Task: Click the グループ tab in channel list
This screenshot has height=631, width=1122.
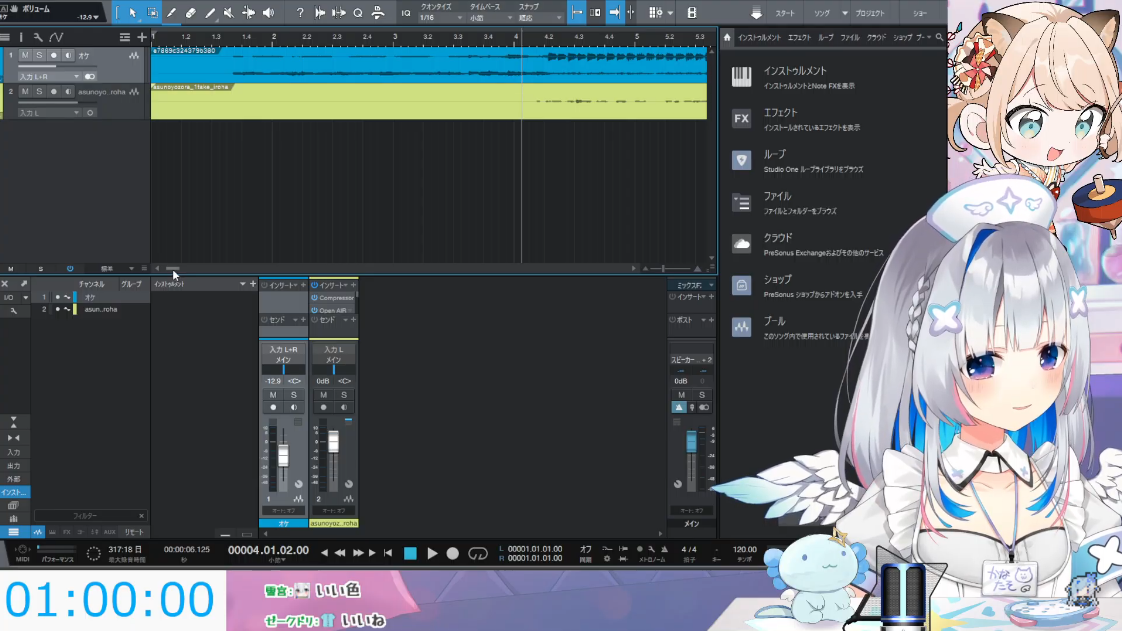Action: pyautogui.click(x=131, y=284)
